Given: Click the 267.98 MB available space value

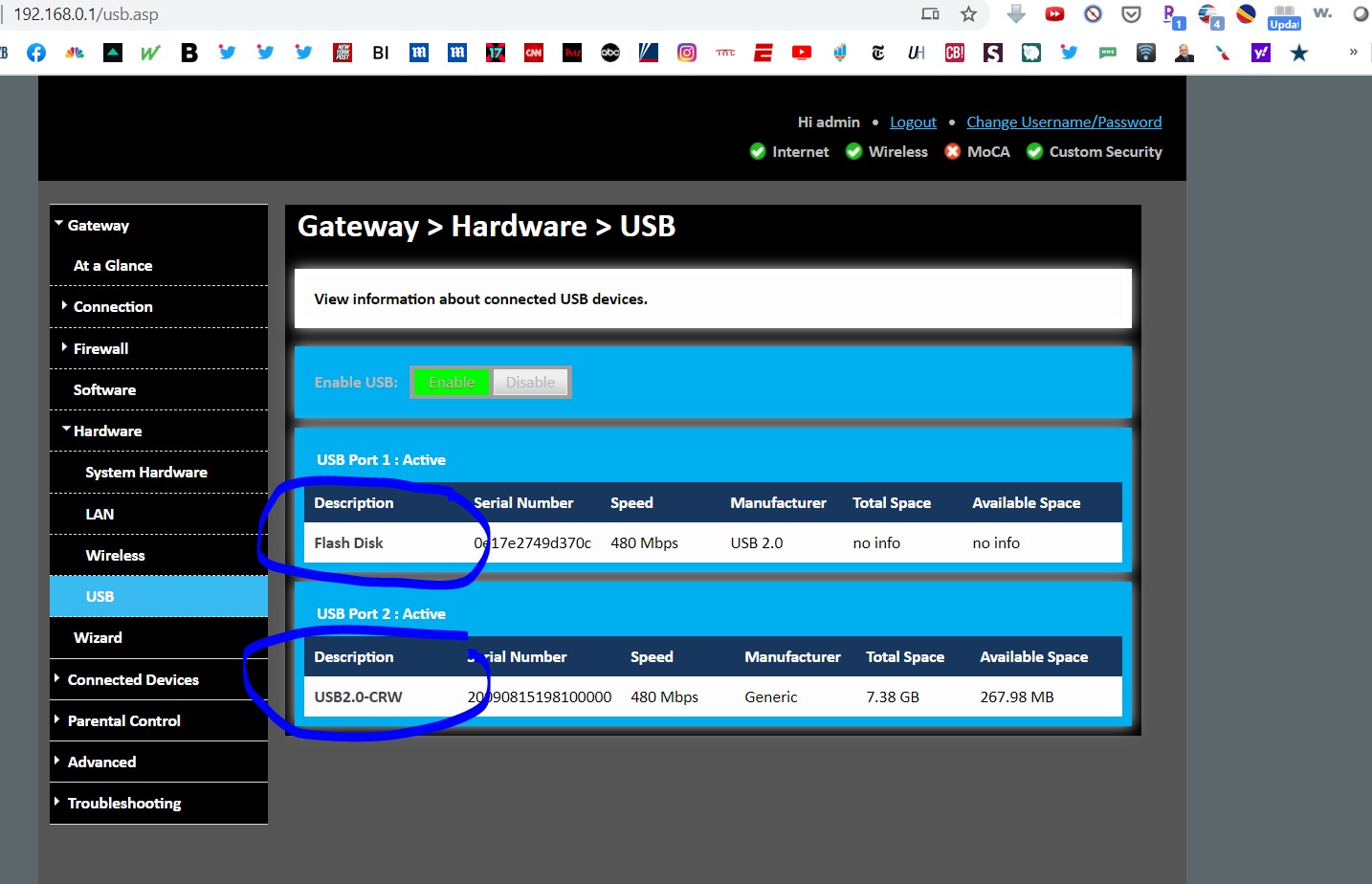Looking at the screenshot, I should [1017, 697].
